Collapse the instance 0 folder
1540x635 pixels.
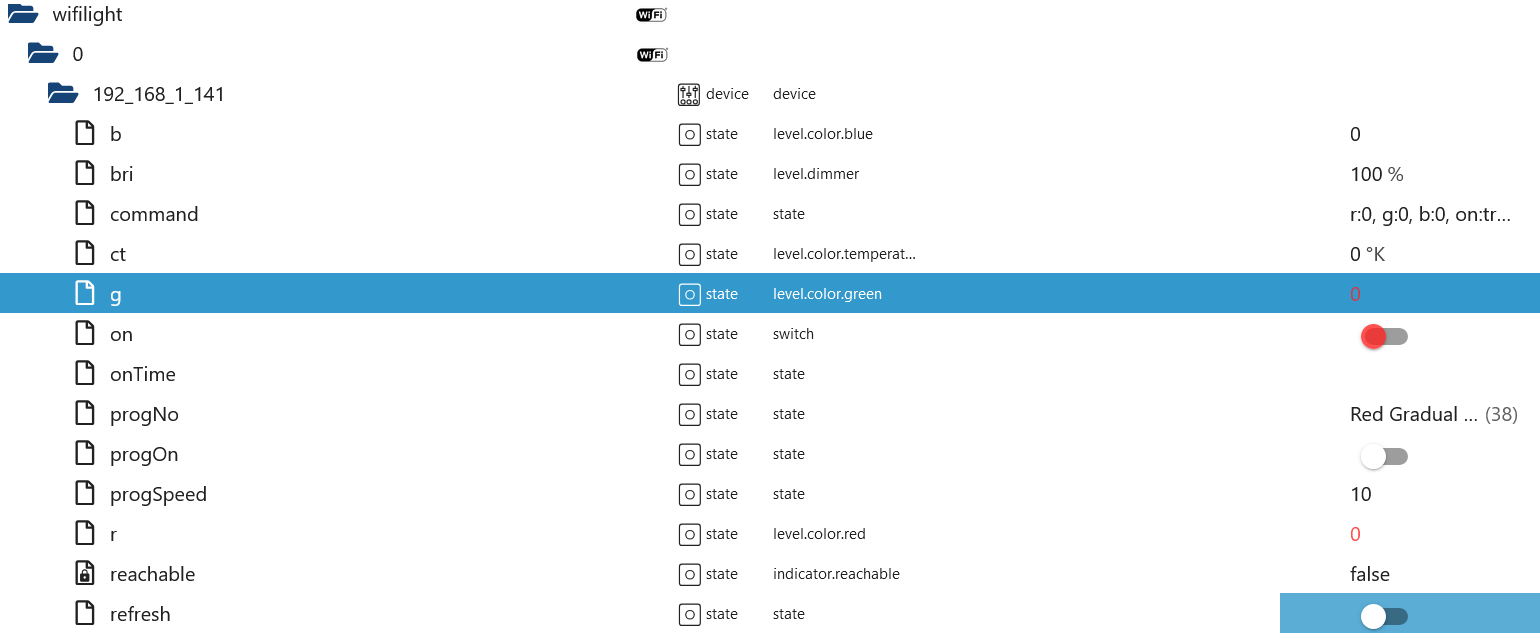click(43, 53)
